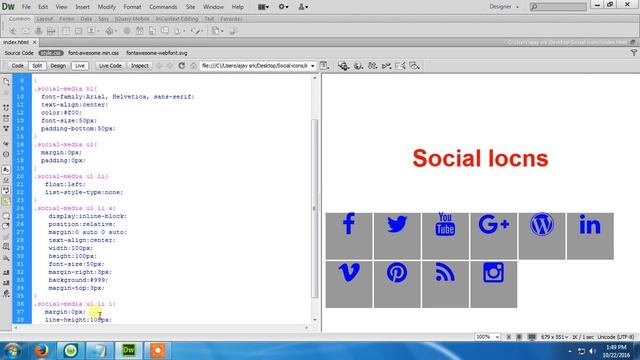
Task: Click the volume icon in system tray
Action: (592, 351)
